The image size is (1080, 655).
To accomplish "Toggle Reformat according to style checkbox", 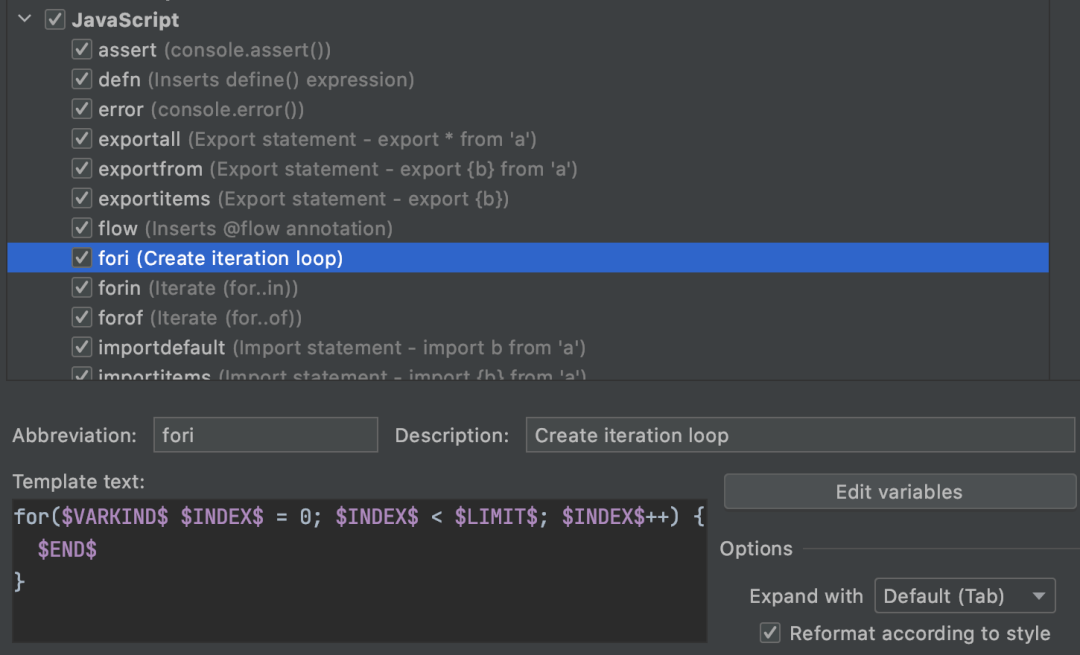I will (770, 633).
